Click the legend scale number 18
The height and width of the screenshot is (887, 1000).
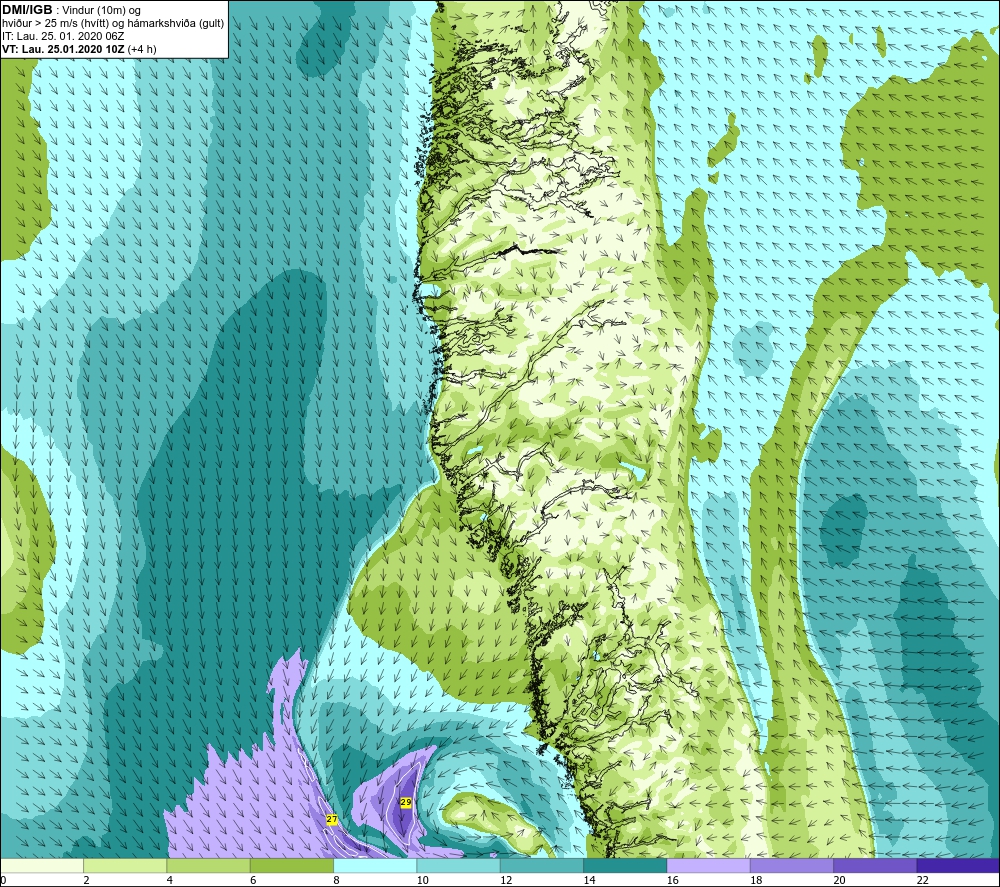point(756,880)
